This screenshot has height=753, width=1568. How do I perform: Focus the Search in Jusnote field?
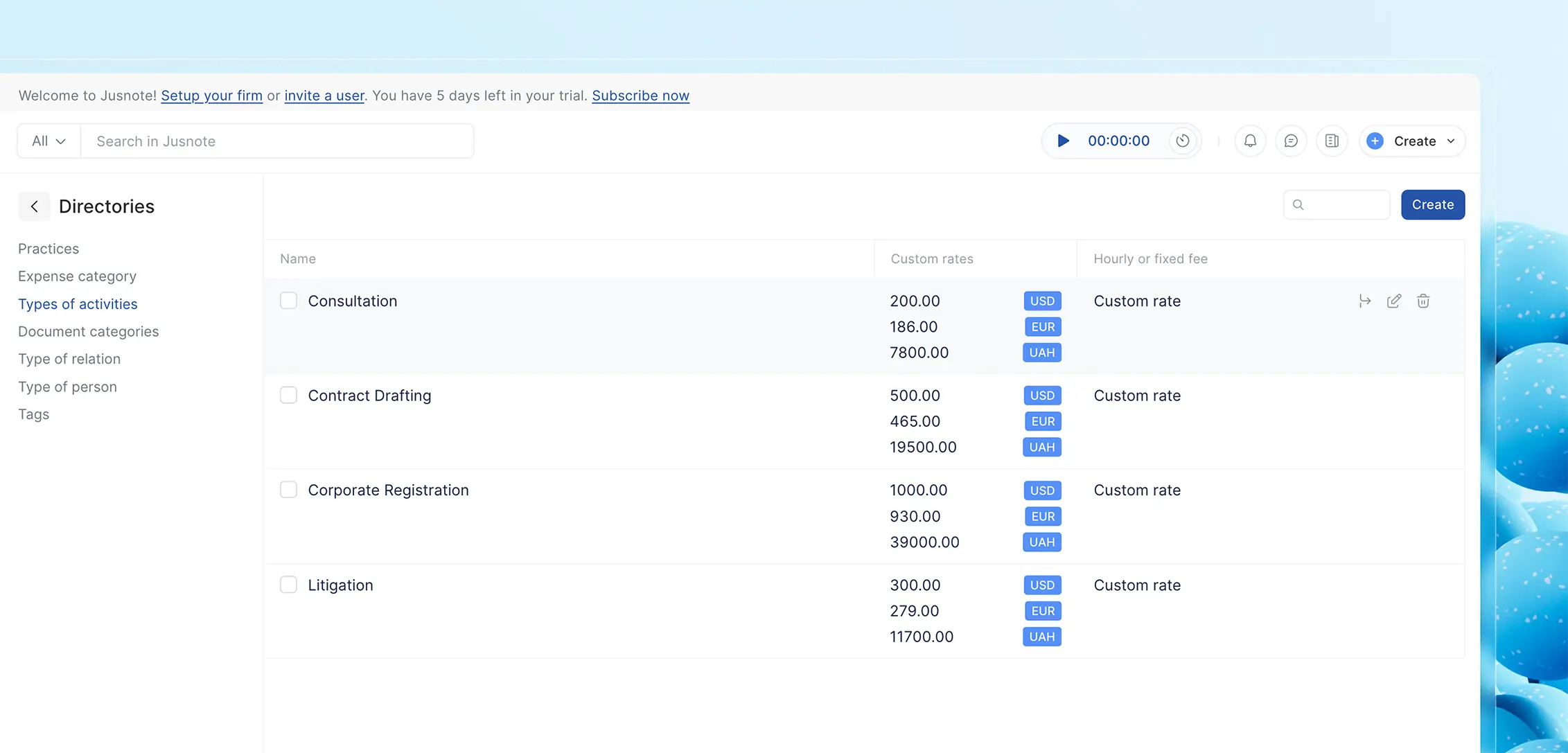click(277, 141)
